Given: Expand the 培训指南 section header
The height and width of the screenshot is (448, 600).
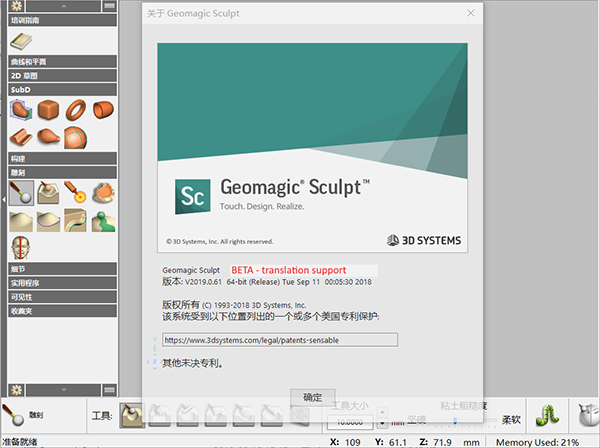Looking at the screenshot, I should [x=62, y=20].
